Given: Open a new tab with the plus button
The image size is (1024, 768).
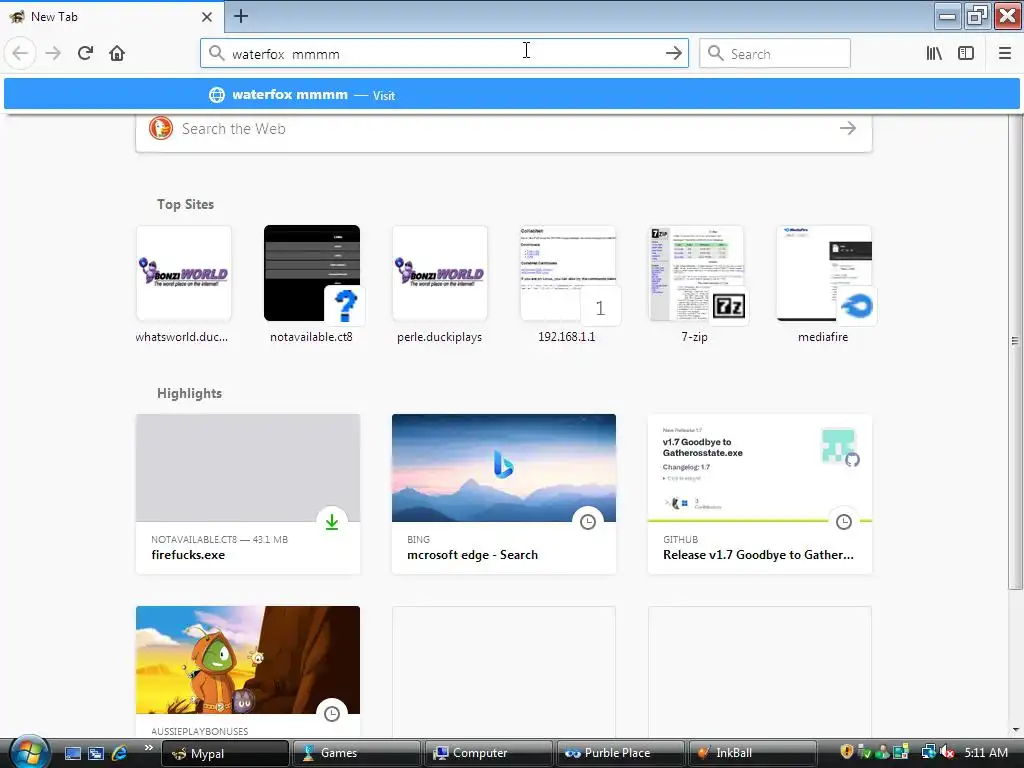Looking at the screenshot, I should click(x=240, y=16).
